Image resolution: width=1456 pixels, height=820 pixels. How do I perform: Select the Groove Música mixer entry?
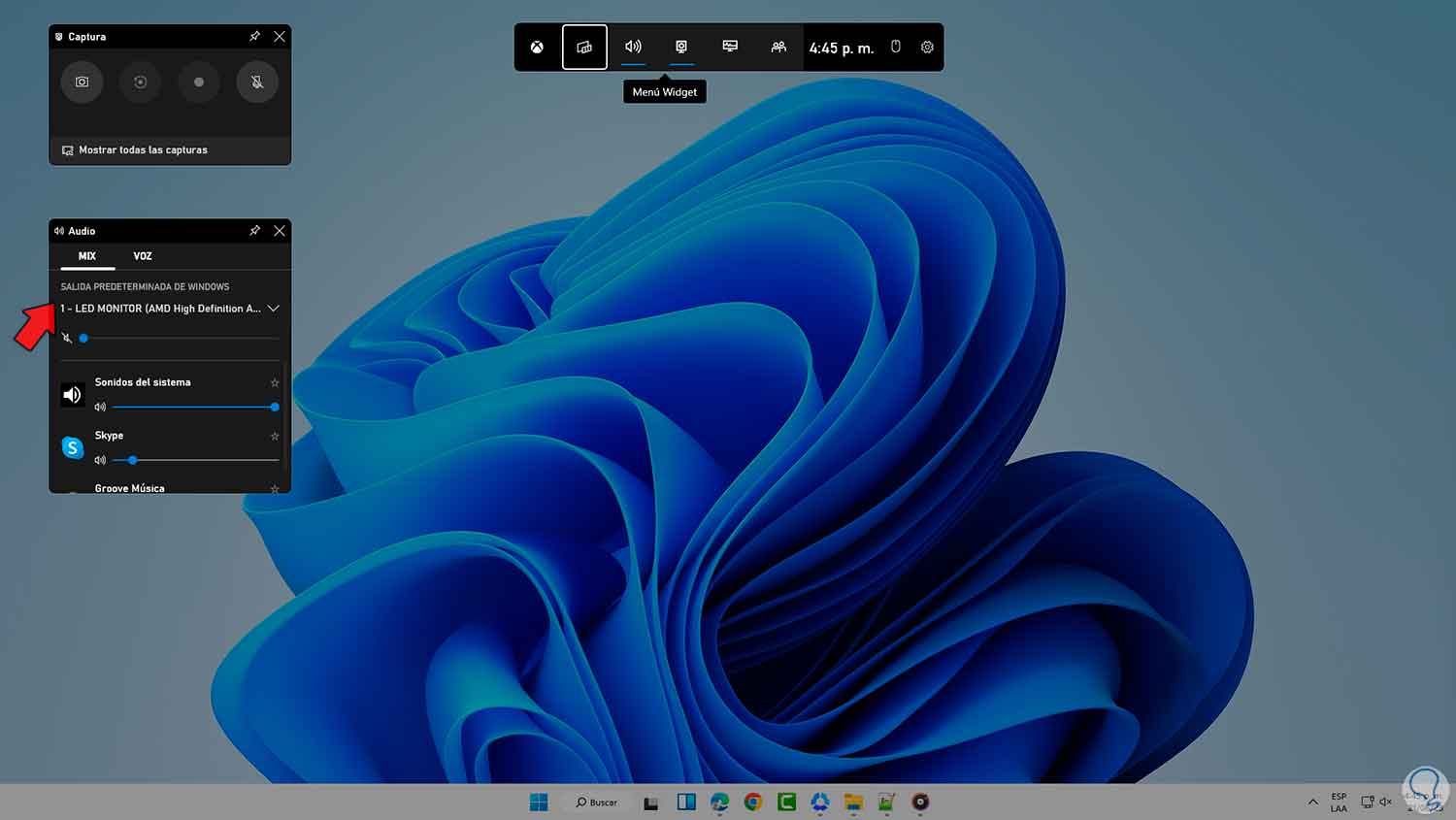130,488
